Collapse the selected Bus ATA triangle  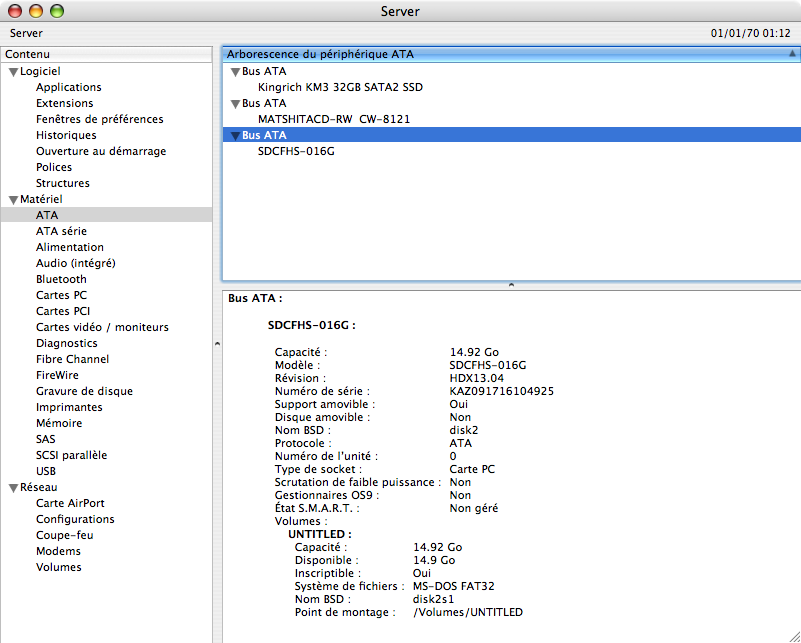[235, 136]
